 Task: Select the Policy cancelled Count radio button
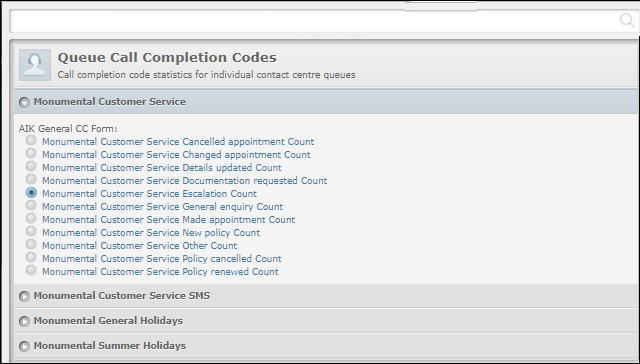pos(31,257)
